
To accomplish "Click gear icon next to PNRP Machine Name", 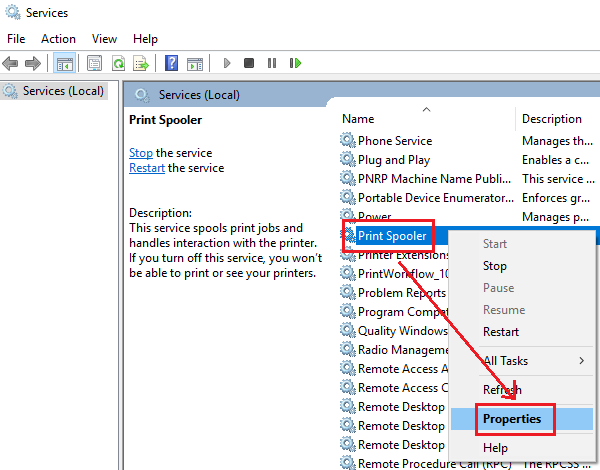I will (x=347, y=178).
